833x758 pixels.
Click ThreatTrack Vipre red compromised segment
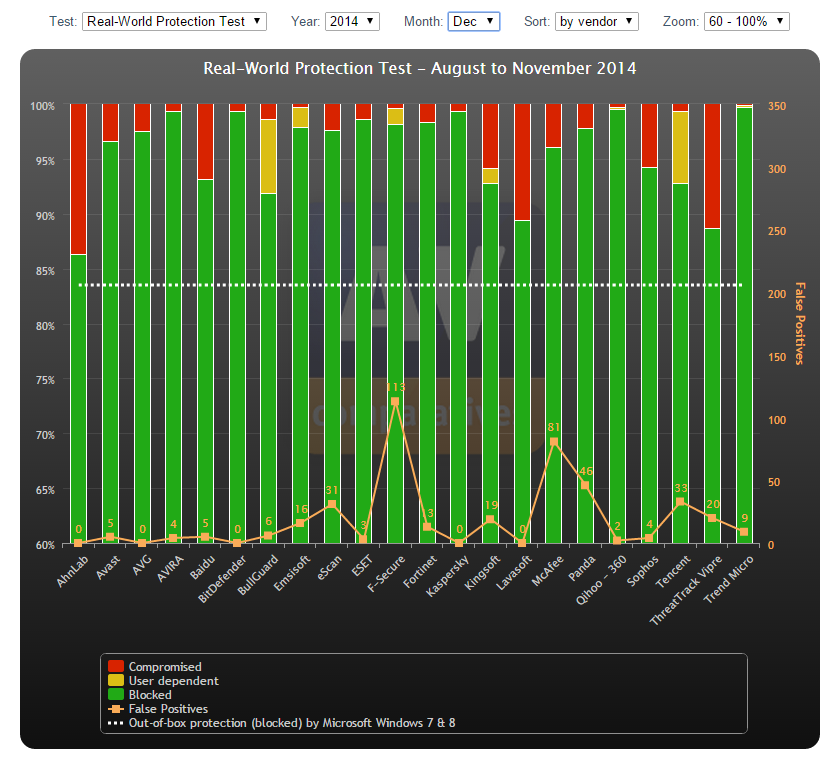(x=712, y=166)
